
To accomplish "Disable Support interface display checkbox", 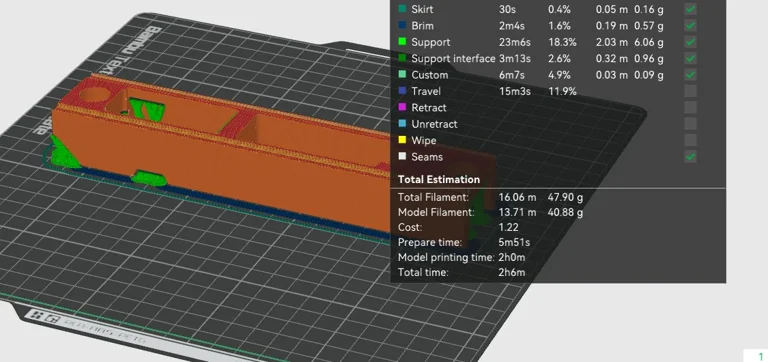I will point(690,58).
